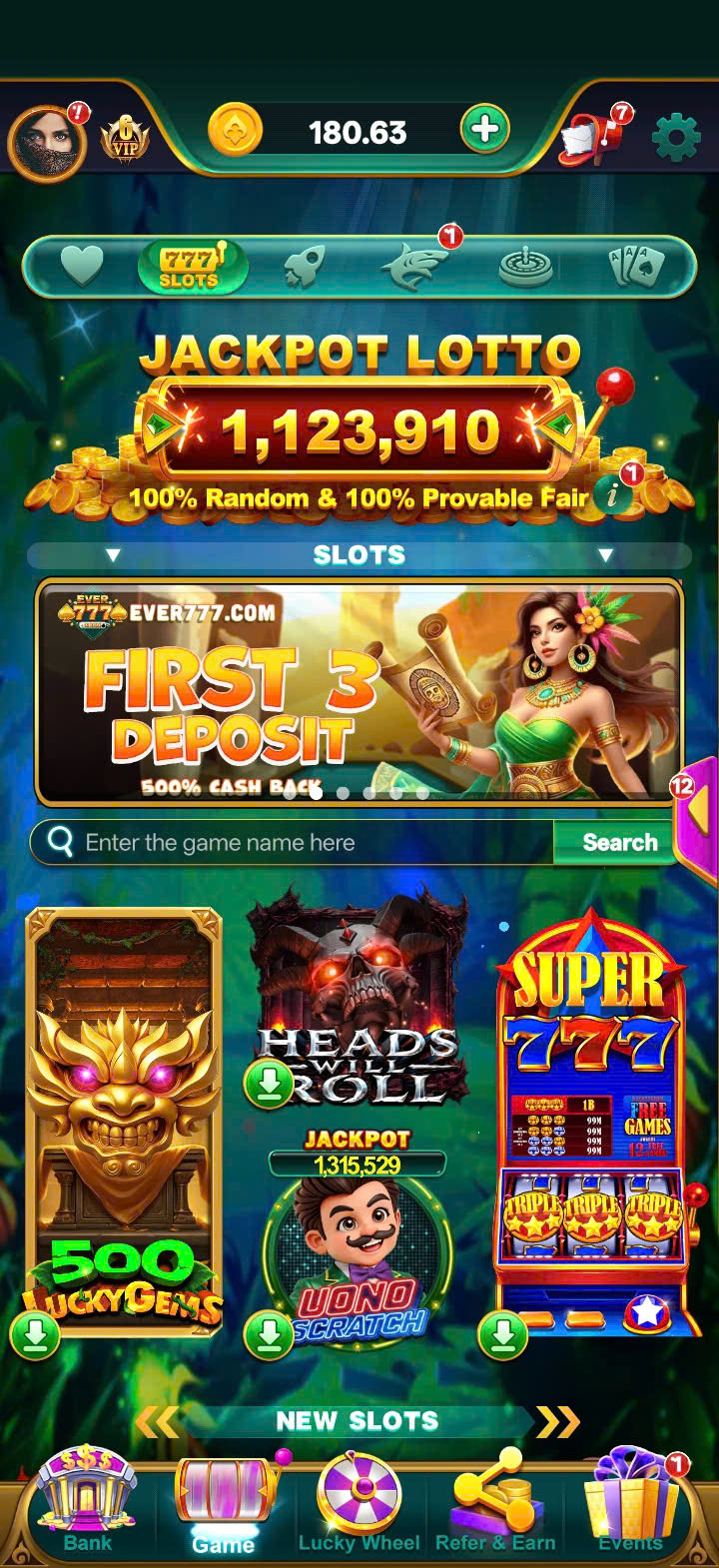Open the user profile avatar

click(x=46, y=143)
